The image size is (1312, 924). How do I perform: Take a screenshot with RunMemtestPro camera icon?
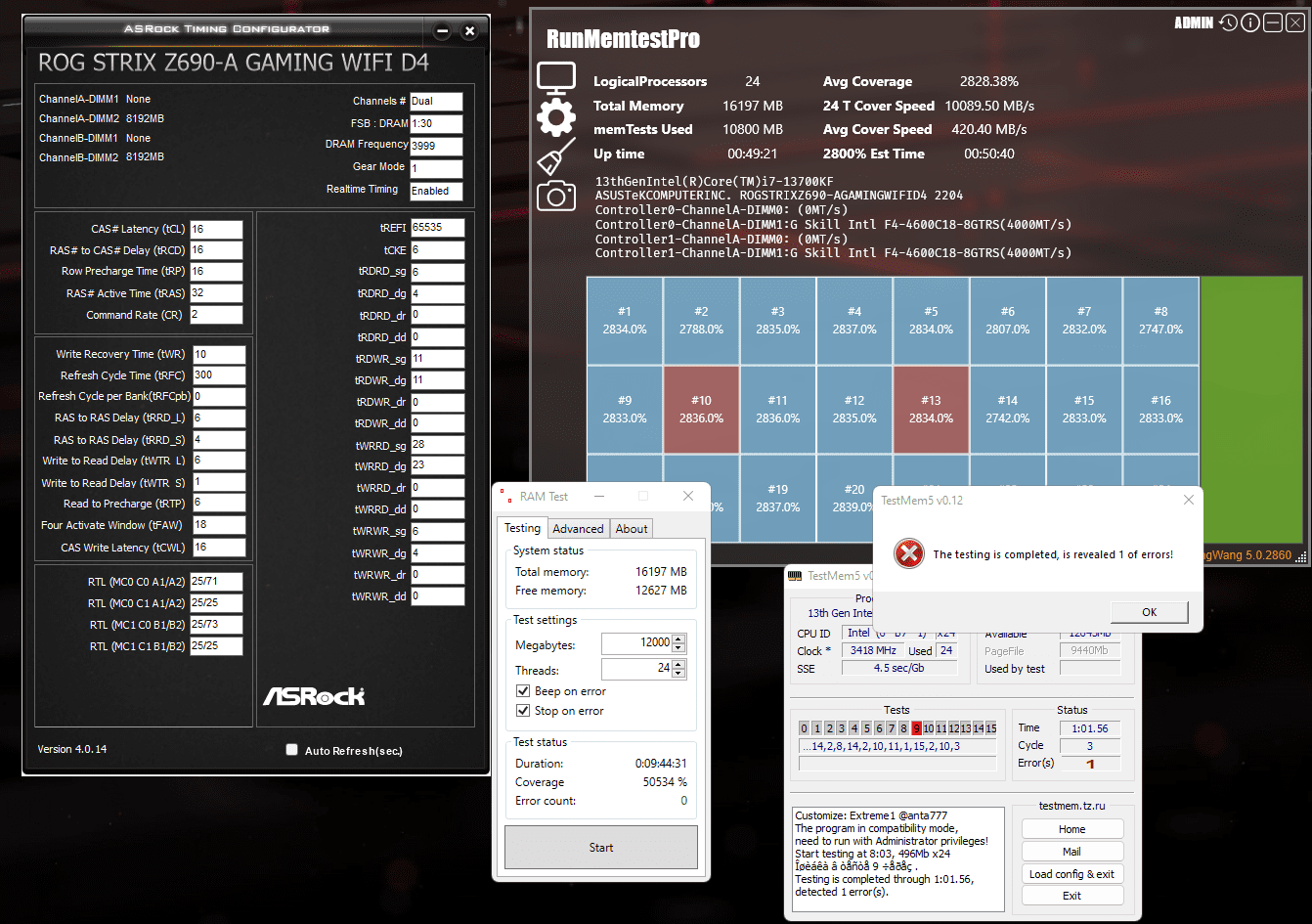tap(556, 196)
